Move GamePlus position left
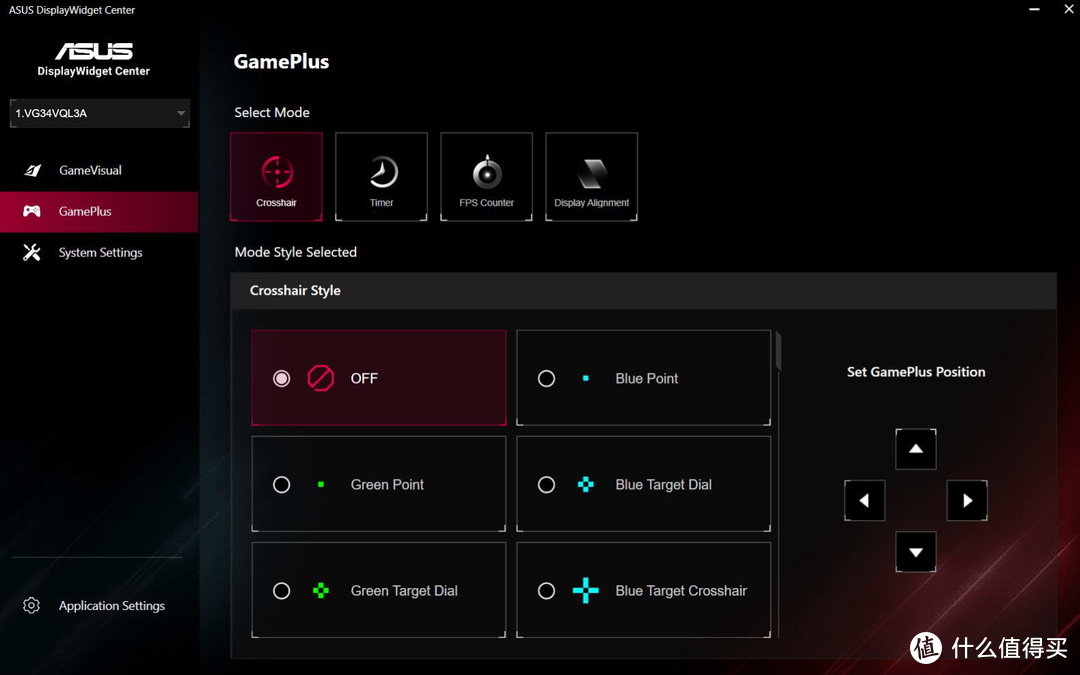This screenshot has width=1080, height=675. click(x=864, y=501)
